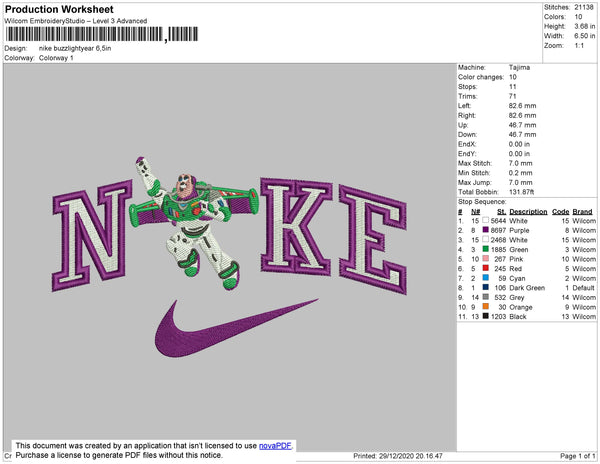Click the Trims value 71
Viewport: 600px width, 464px height.
tap(512, 96)
